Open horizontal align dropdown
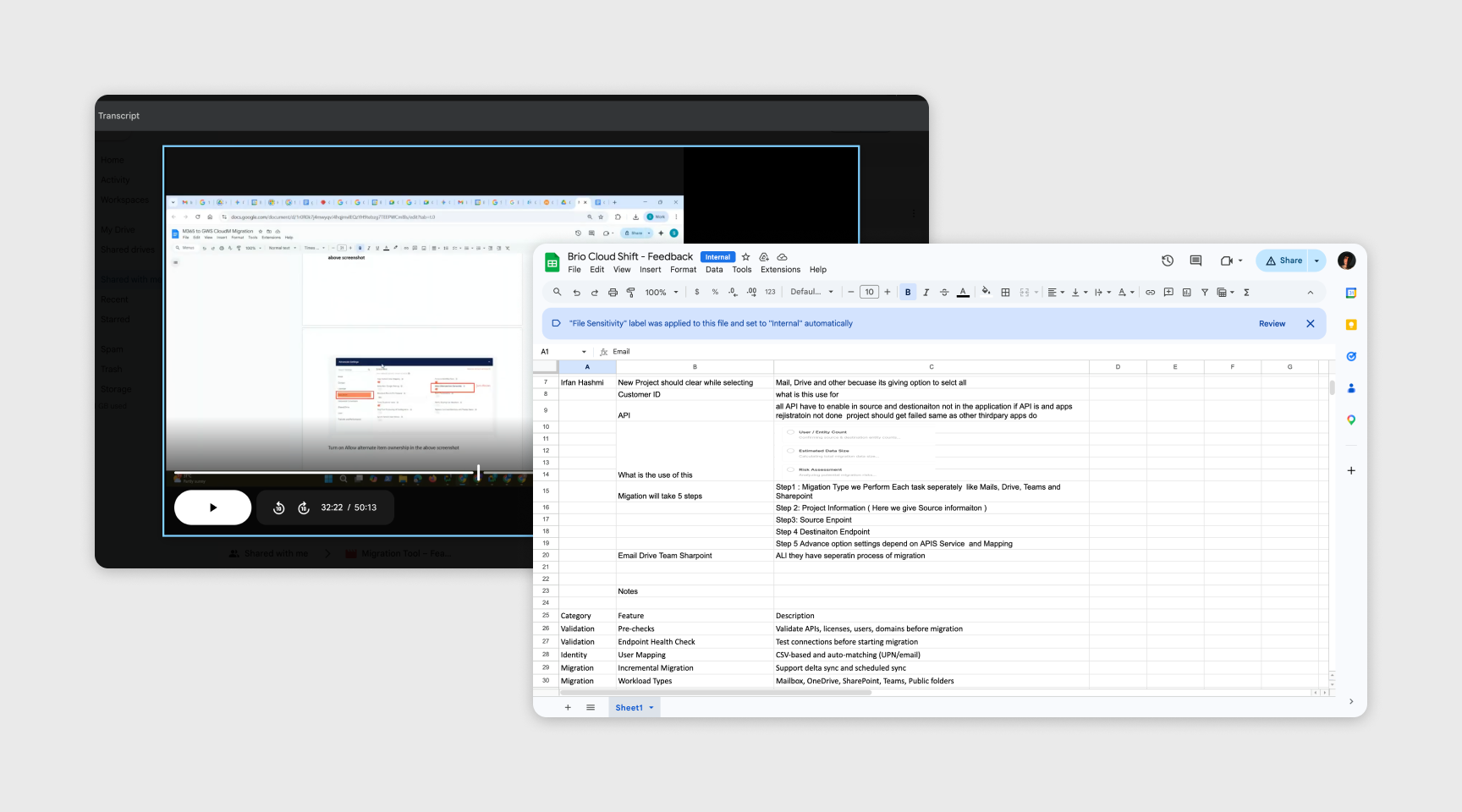1462x812 pixels. pyautogui.click(x=1056, y=292)
